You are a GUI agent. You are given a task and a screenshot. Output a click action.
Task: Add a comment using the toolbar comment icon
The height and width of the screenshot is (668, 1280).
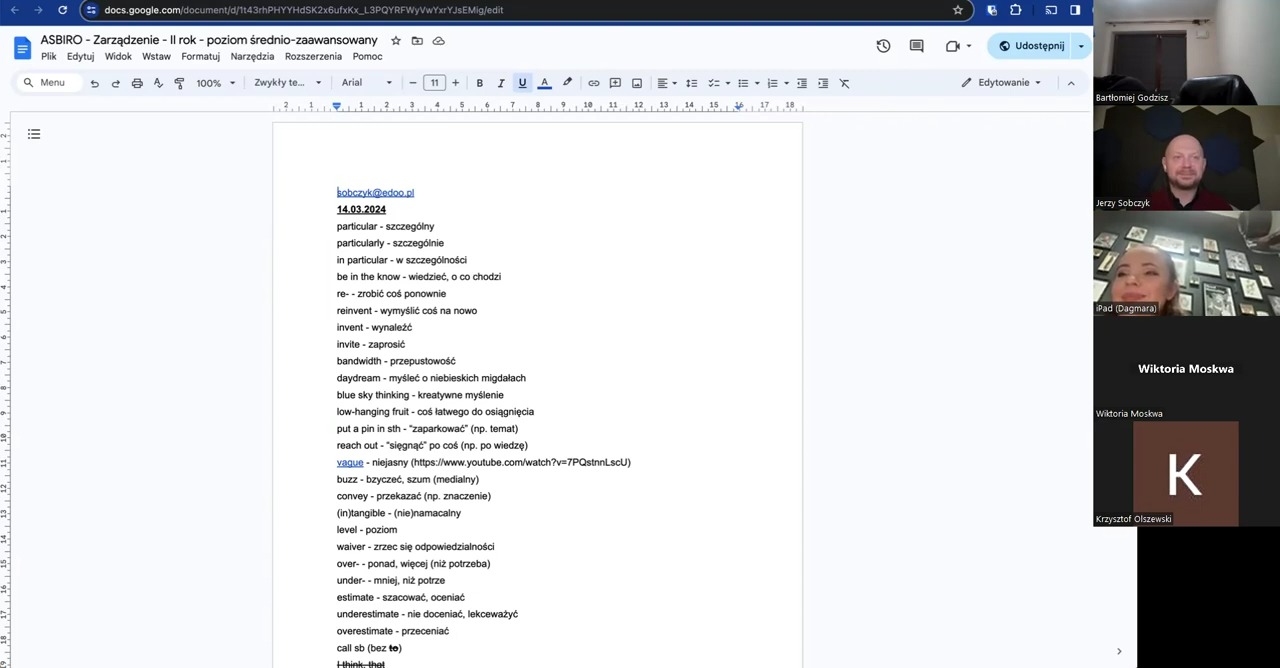pos(615,83)
